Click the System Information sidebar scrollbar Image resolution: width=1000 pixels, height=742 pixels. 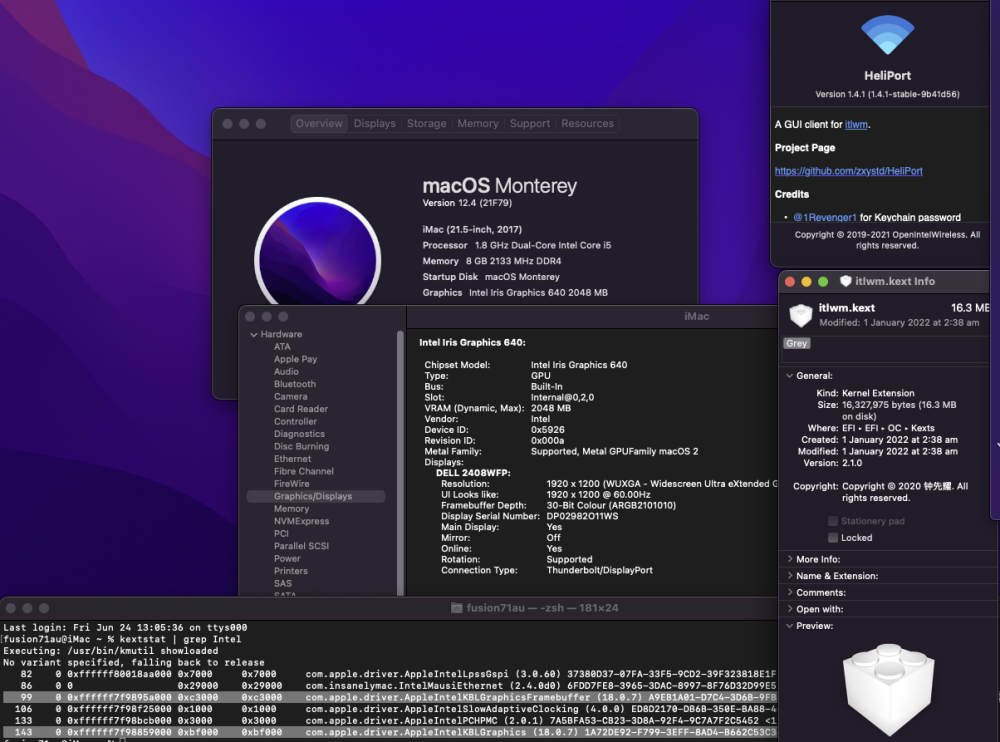coord(401,463)
